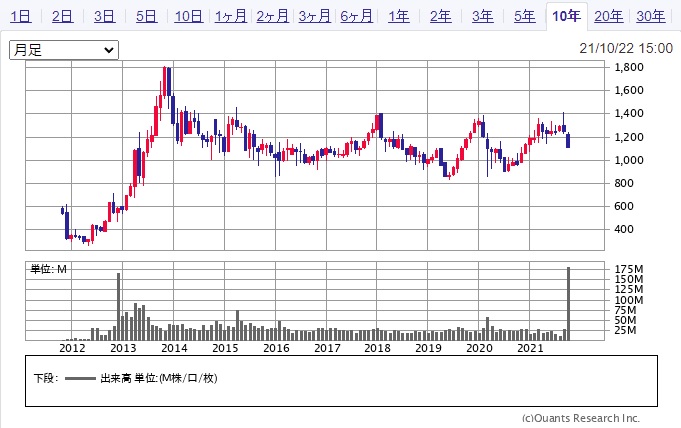The height and width of the screenshot is (428, 681).
Task: Click the 2016 year axis label
Action: click(x=276, y=348)
